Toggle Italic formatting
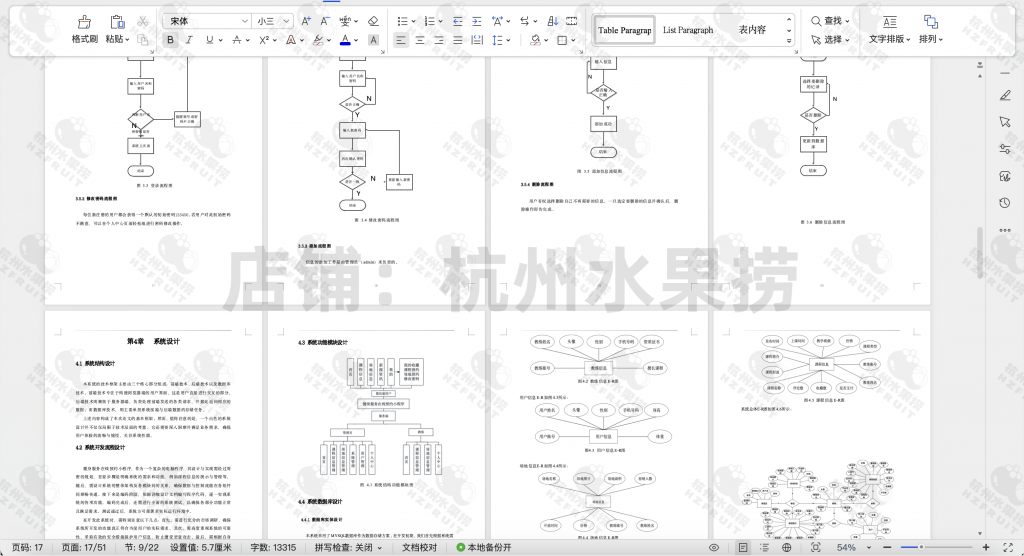The height and width of the screenshot is (556, 1024). [189, 40]
